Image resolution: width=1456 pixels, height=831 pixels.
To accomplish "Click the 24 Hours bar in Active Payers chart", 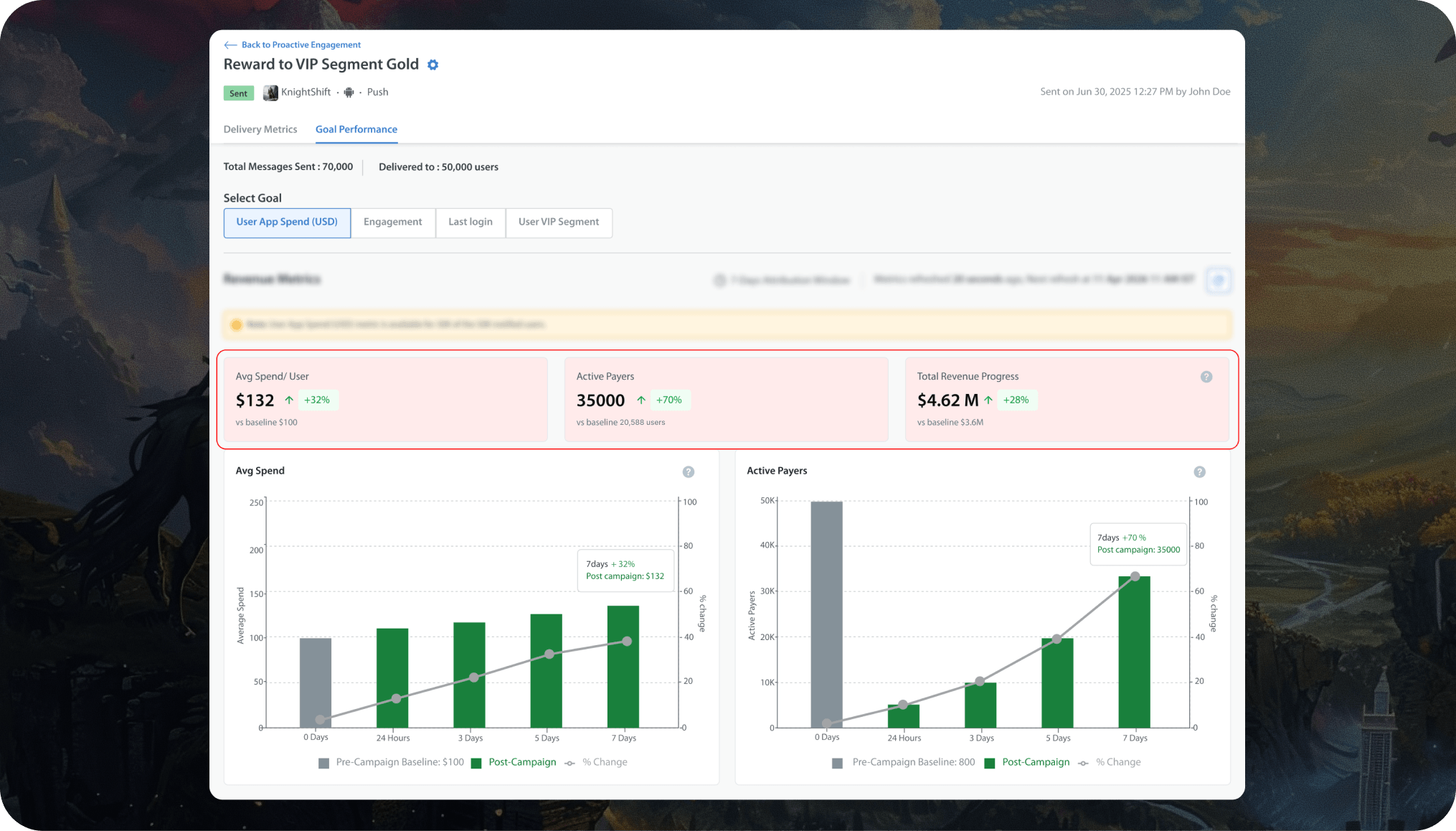I will (x=904, y=715).
